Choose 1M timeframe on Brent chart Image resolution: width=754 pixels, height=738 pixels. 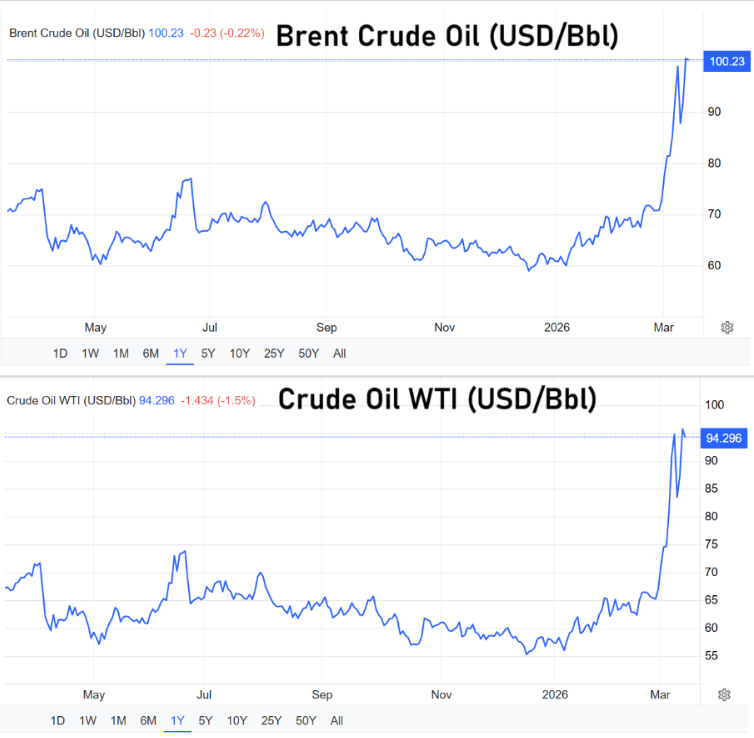(120, 353)
